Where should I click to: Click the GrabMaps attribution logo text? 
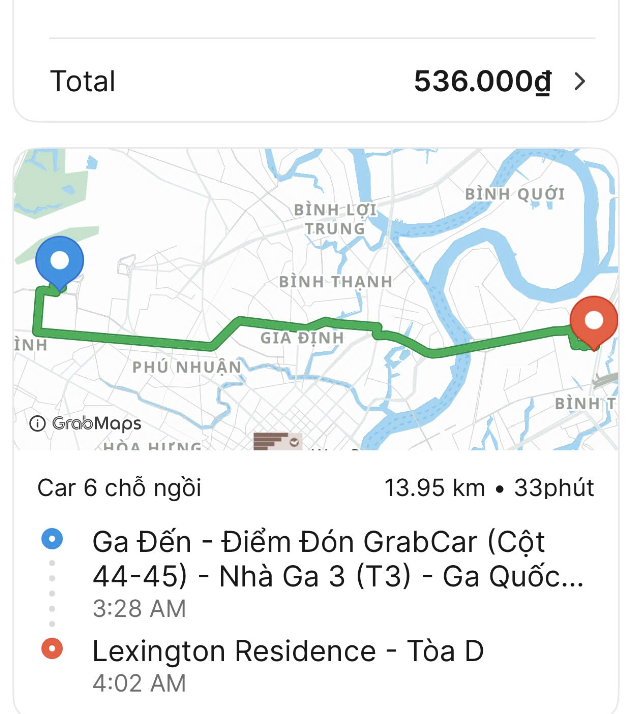96,423
